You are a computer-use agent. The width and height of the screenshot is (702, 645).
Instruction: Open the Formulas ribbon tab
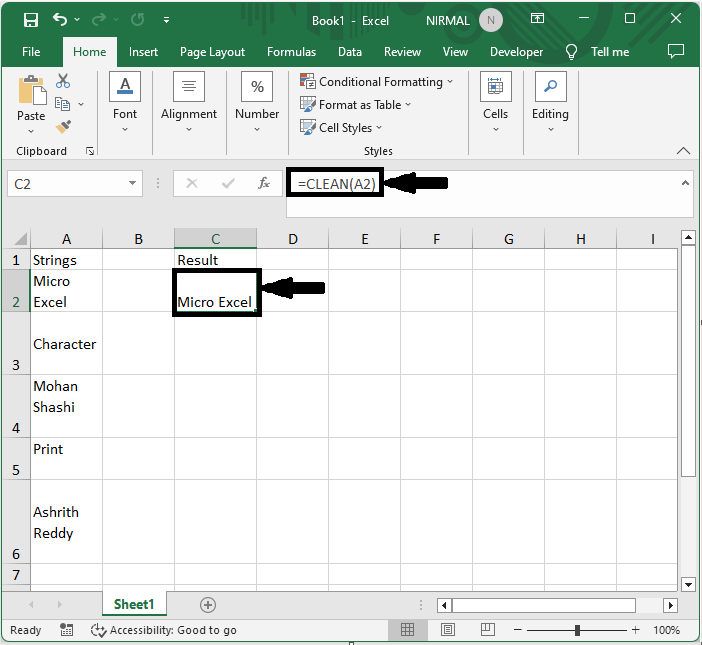click(291, 52)
